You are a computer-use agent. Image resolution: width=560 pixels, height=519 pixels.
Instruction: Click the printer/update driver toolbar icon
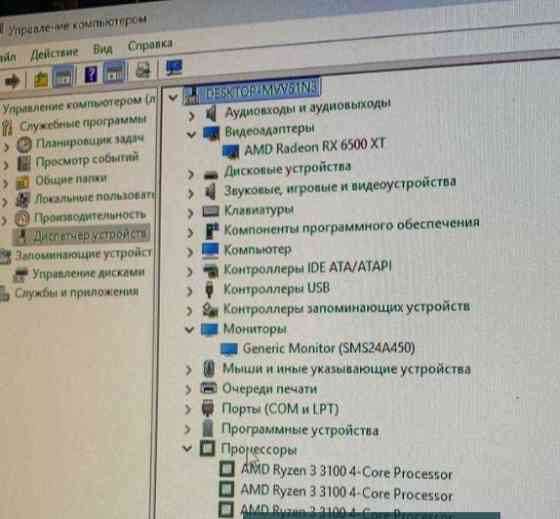(143, 70)
